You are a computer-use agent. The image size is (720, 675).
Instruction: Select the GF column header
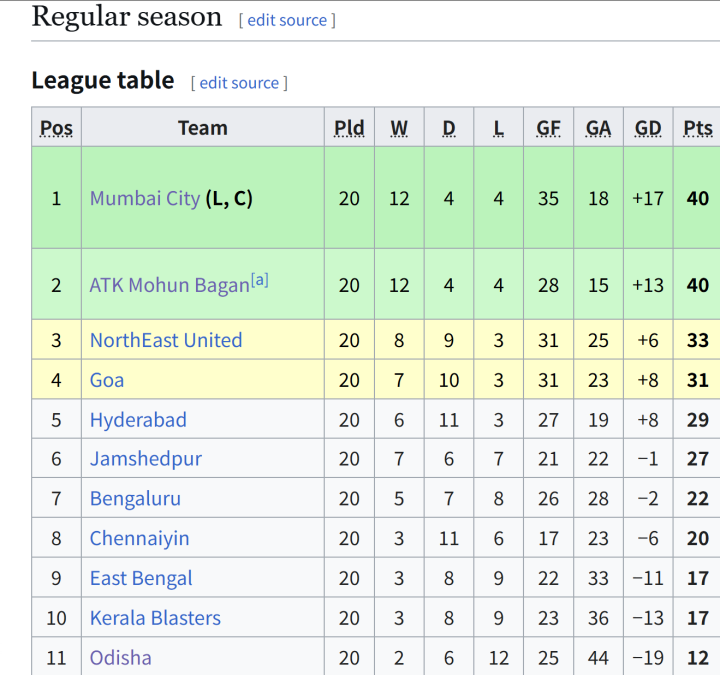(549, 128)
